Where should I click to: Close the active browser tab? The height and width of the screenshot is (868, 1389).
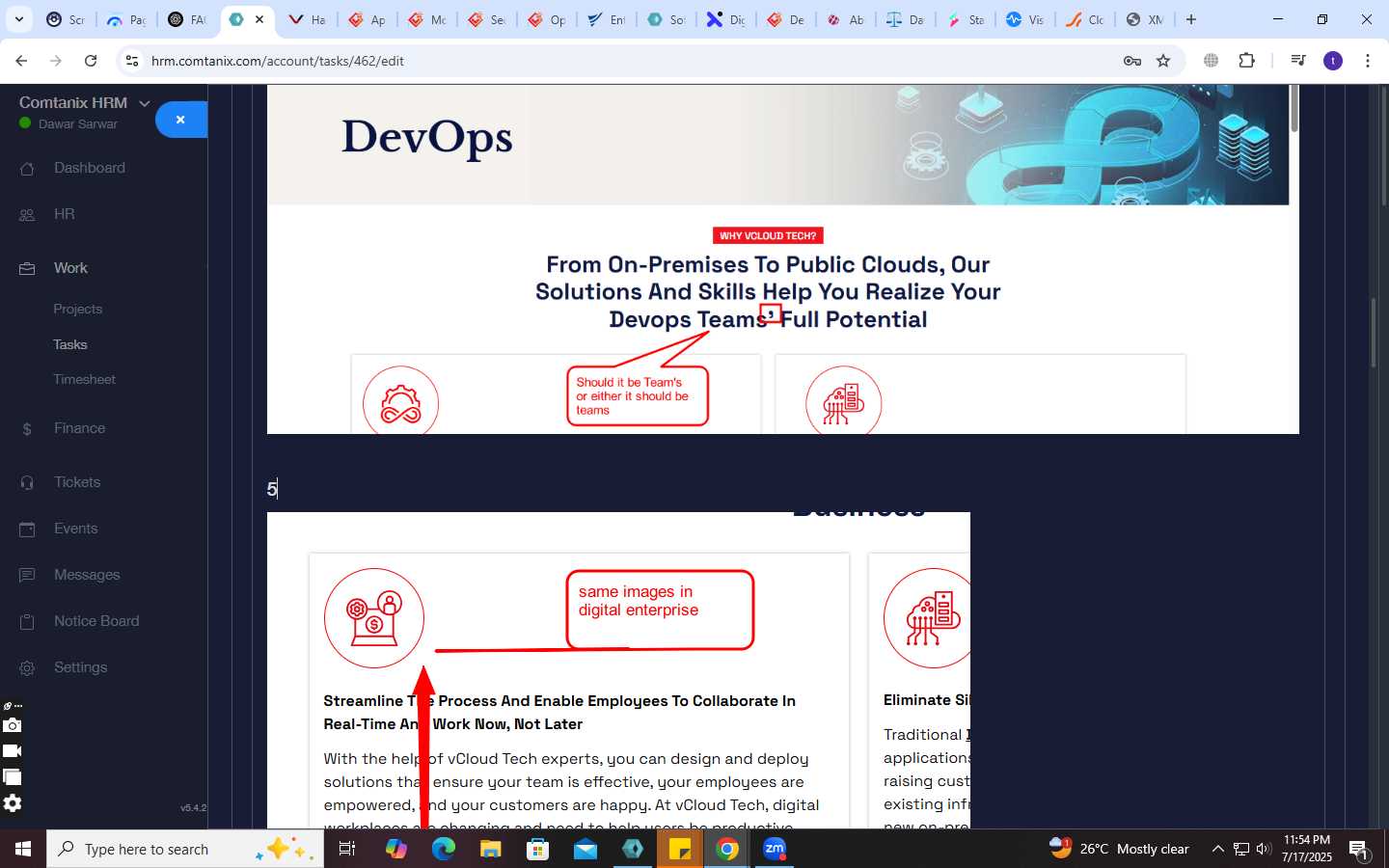click(x=259, y=19)
